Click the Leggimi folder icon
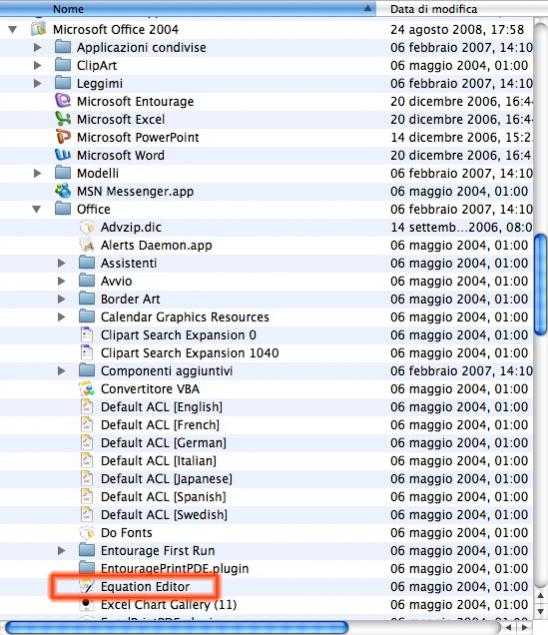 coord(63,83)
